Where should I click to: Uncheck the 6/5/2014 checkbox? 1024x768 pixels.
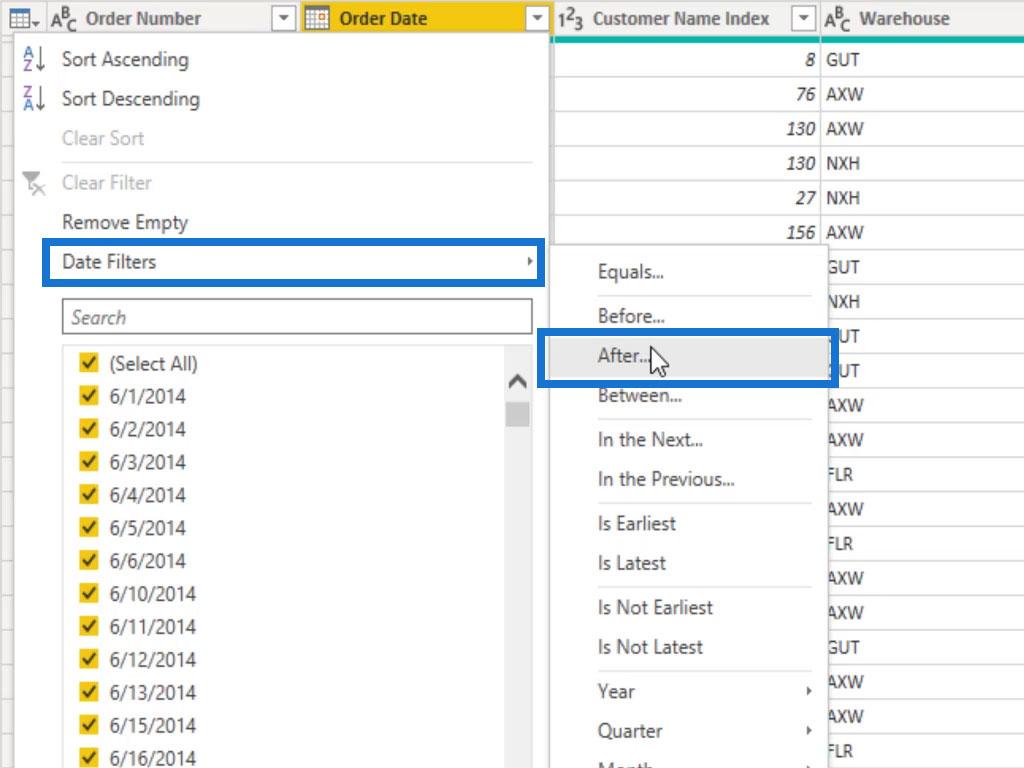pyautogui.click(x=88, y=527)
